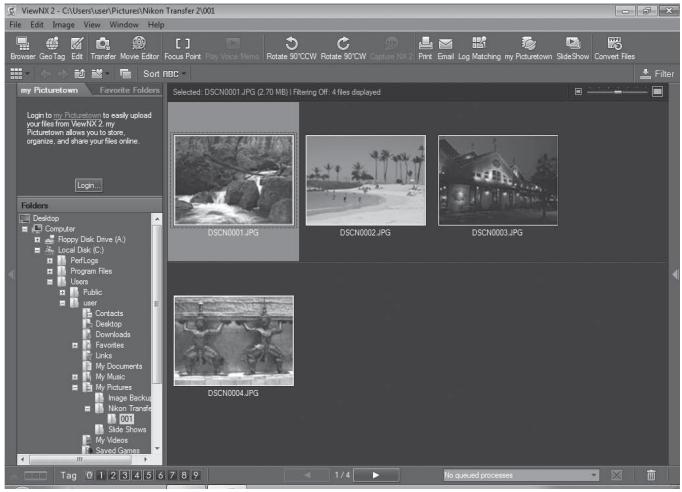Select thumbnail DSCN0004.JPG statue photo

tap(234, 341)
